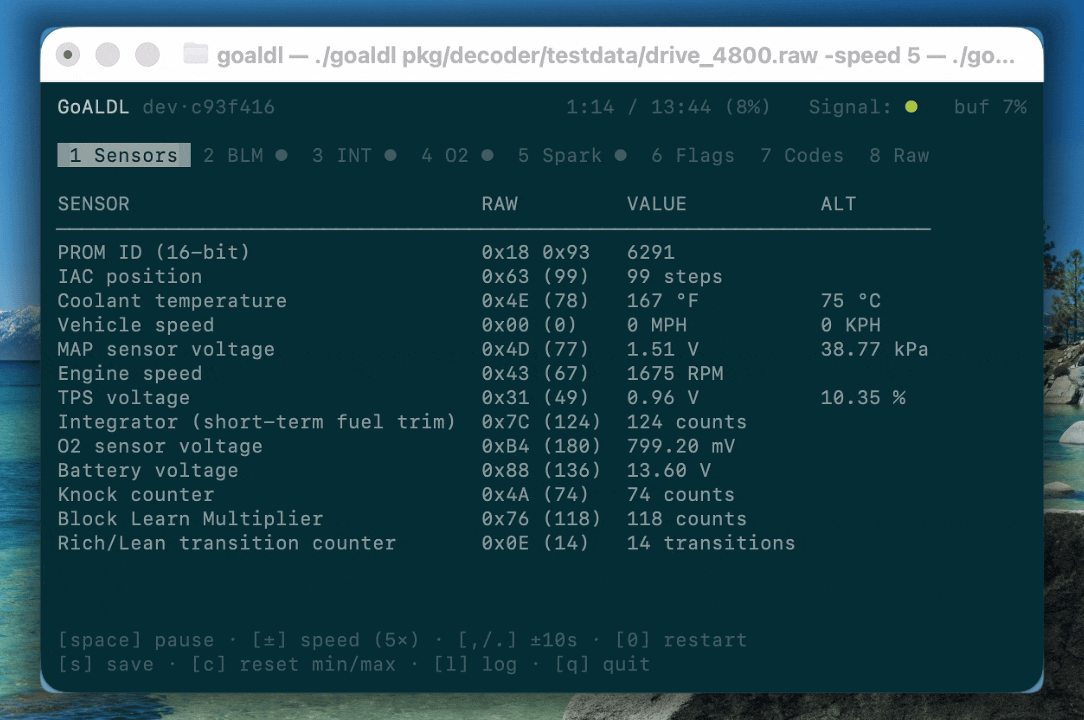1084x720 pixels.
Task: Click the dot beside O2 tab
Action: point(487,155)
